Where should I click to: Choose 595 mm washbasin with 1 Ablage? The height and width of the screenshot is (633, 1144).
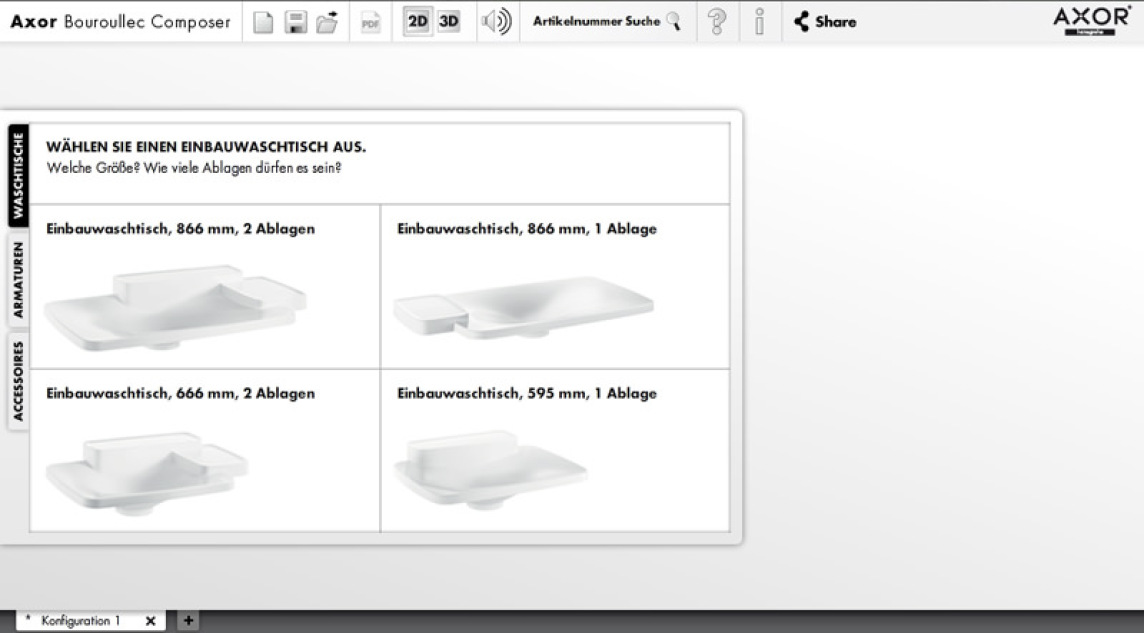pyautogui.click(x=555, y=451)
